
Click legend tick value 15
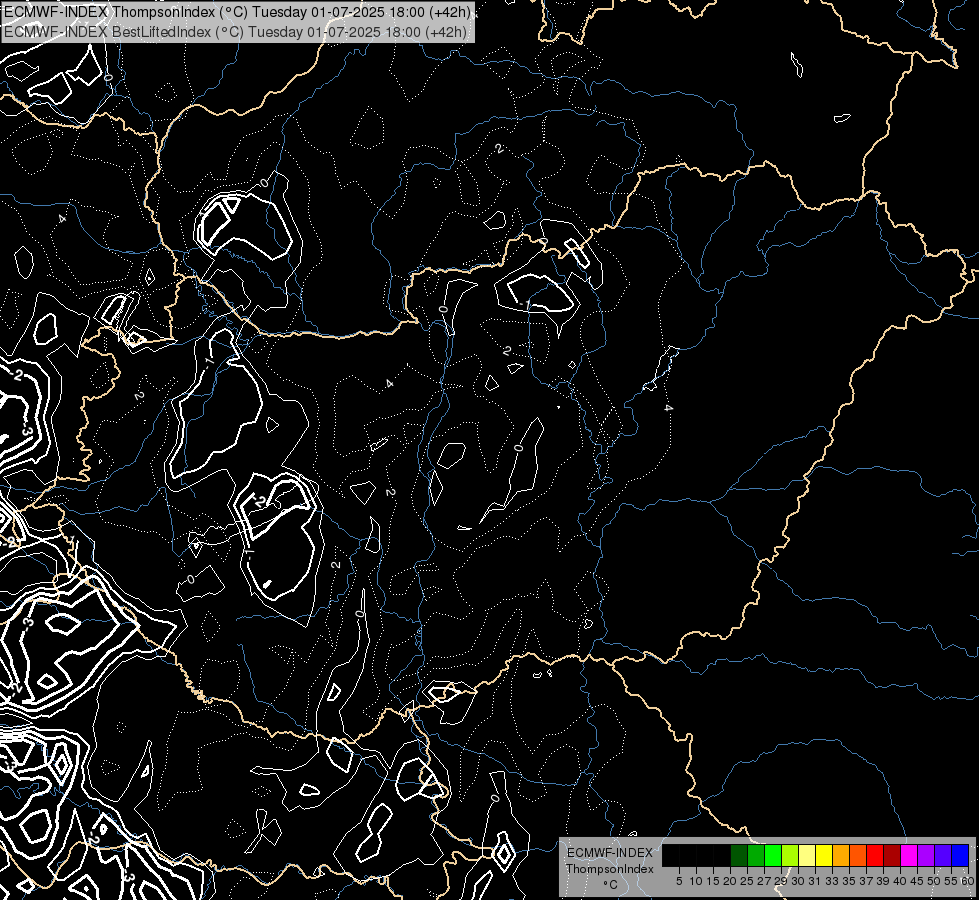(x=713, y=881)
